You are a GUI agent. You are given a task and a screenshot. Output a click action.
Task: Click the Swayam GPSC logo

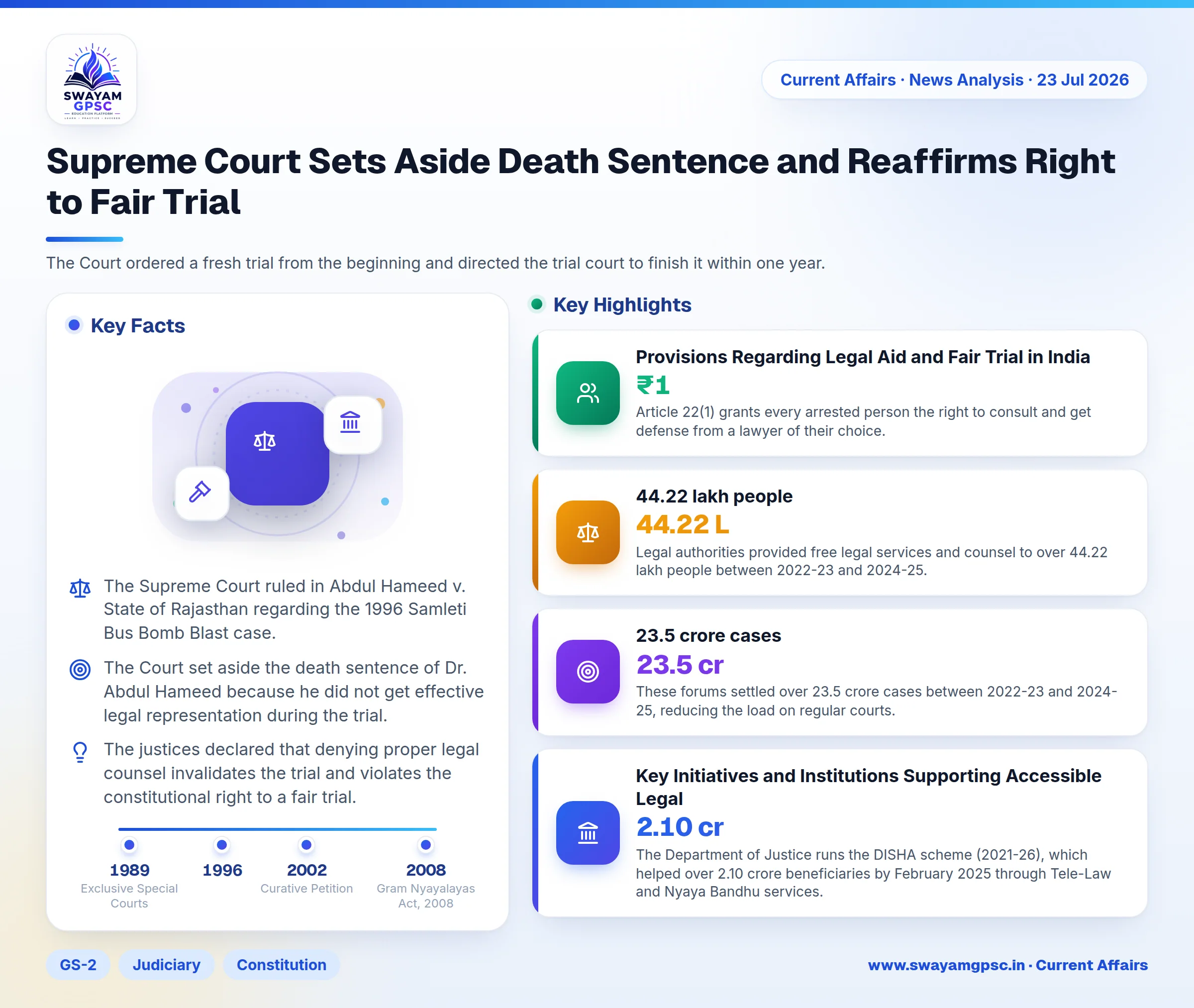tap(92, 80)
